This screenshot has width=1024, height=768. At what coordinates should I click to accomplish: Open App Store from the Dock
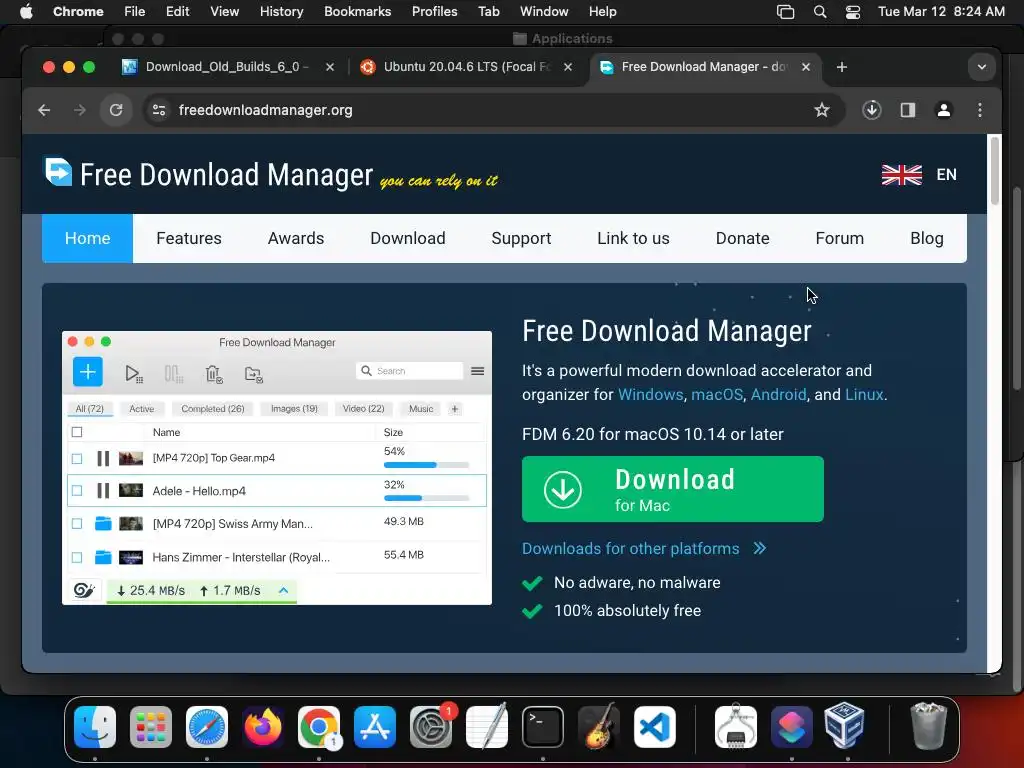coord(375,727)
